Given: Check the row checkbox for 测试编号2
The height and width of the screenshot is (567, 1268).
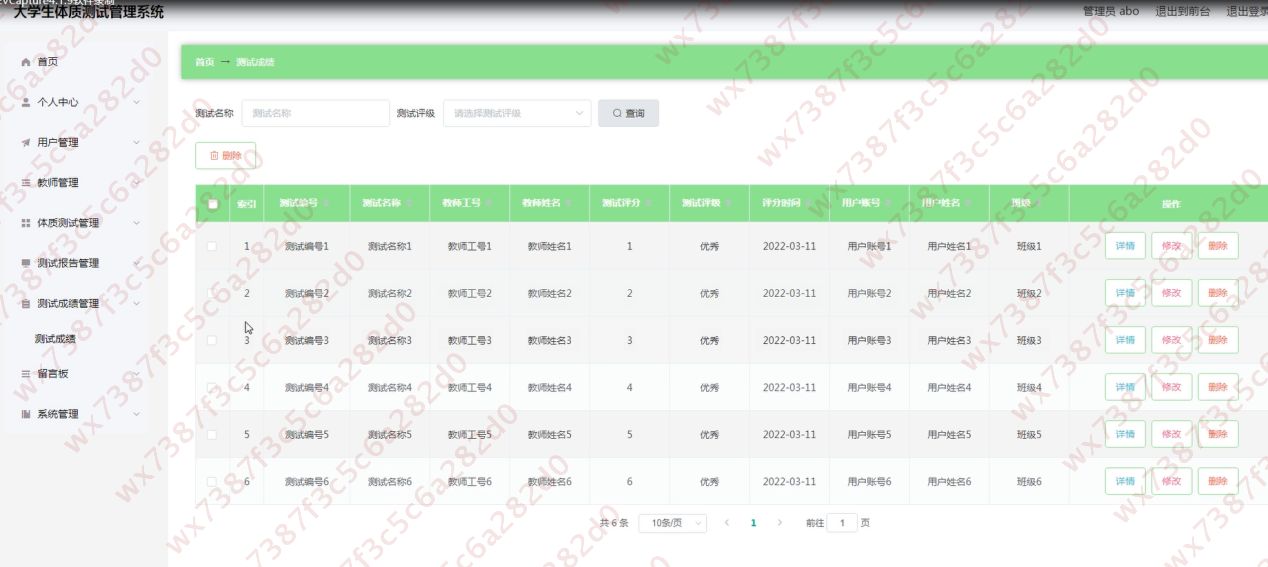Looking at the screenshot, I should click(x=212, y=293).
